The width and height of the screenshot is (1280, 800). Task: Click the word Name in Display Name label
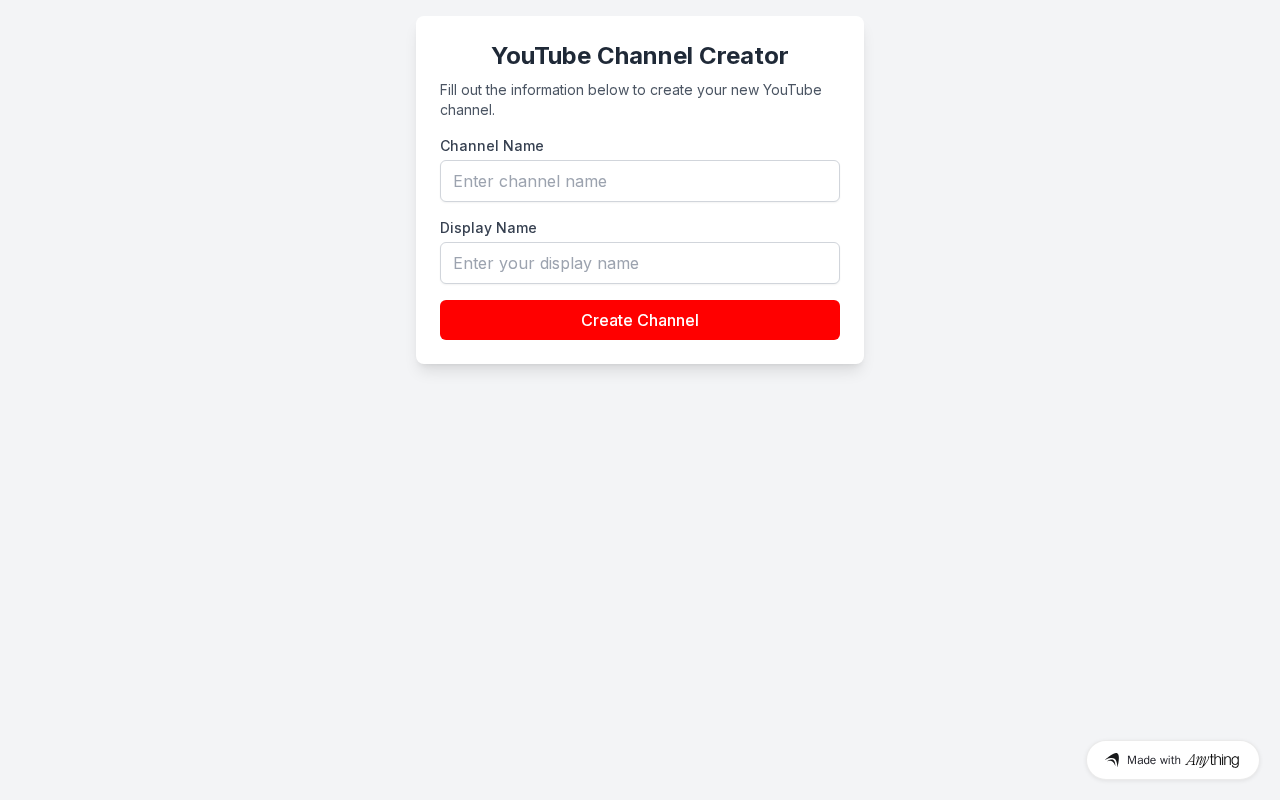(516, 228)
